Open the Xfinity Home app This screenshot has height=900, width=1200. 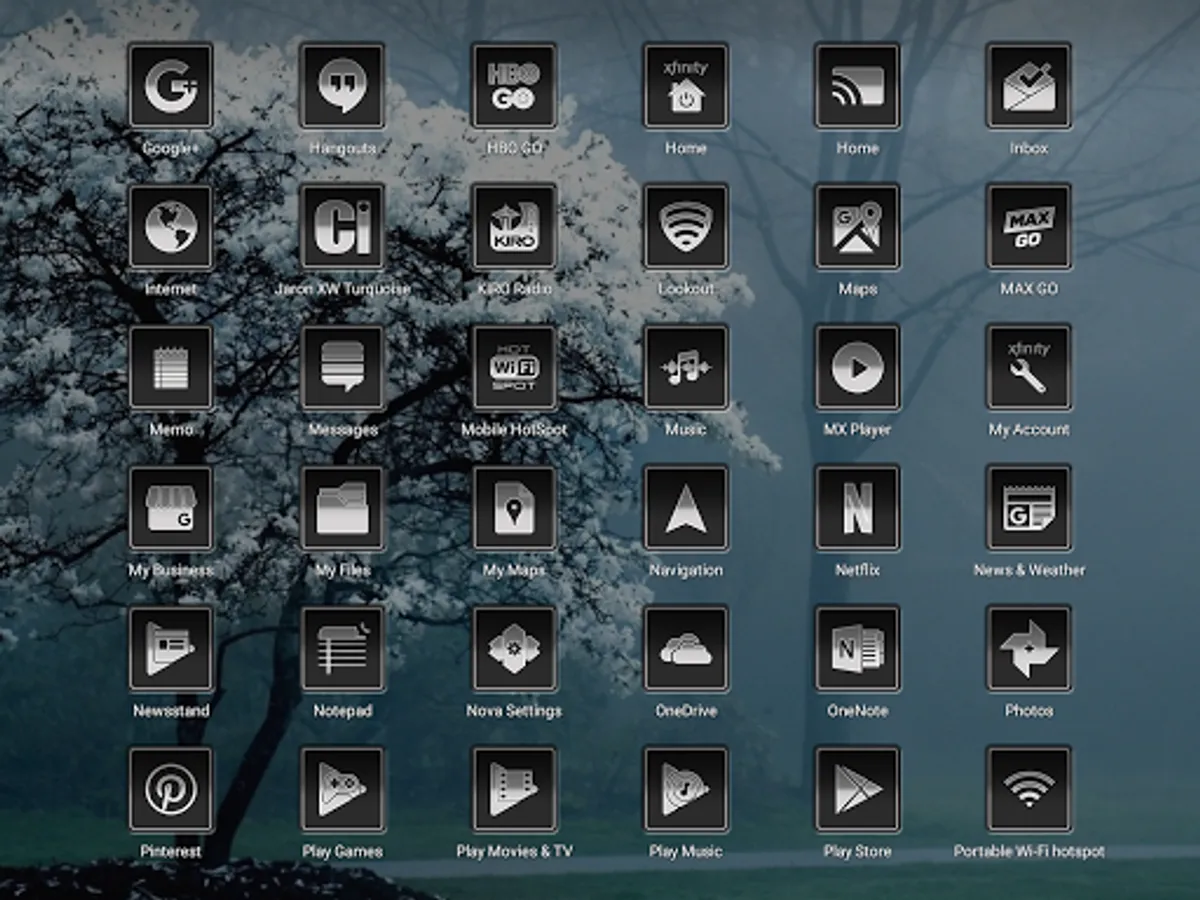pyautogui.click(x=686, y=87)
